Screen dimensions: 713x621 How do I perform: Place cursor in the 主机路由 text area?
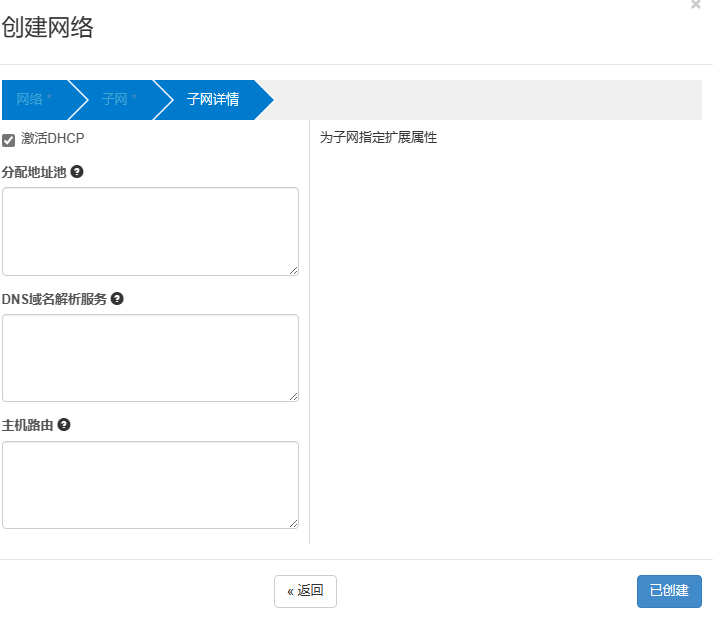(150, 484)
